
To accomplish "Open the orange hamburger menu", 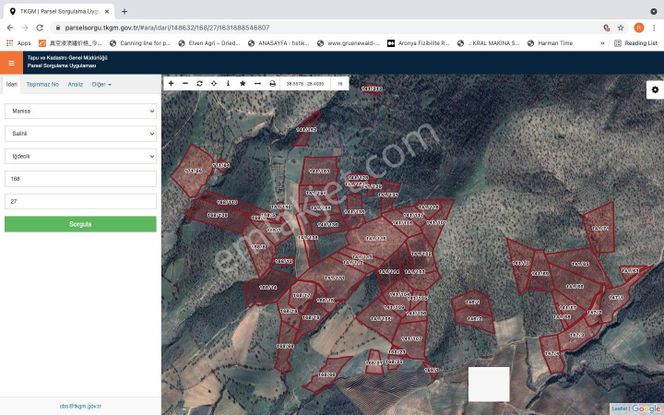I will pyautogui.click(x=11, y=62).
